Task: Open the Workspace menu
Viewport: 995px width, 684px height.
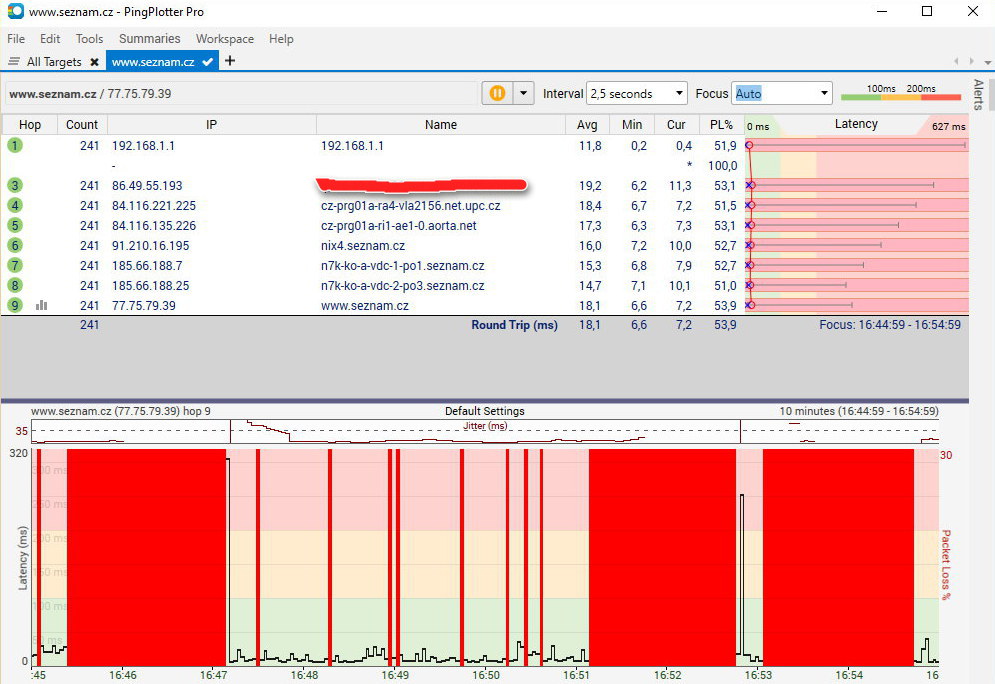Action: 224,39
